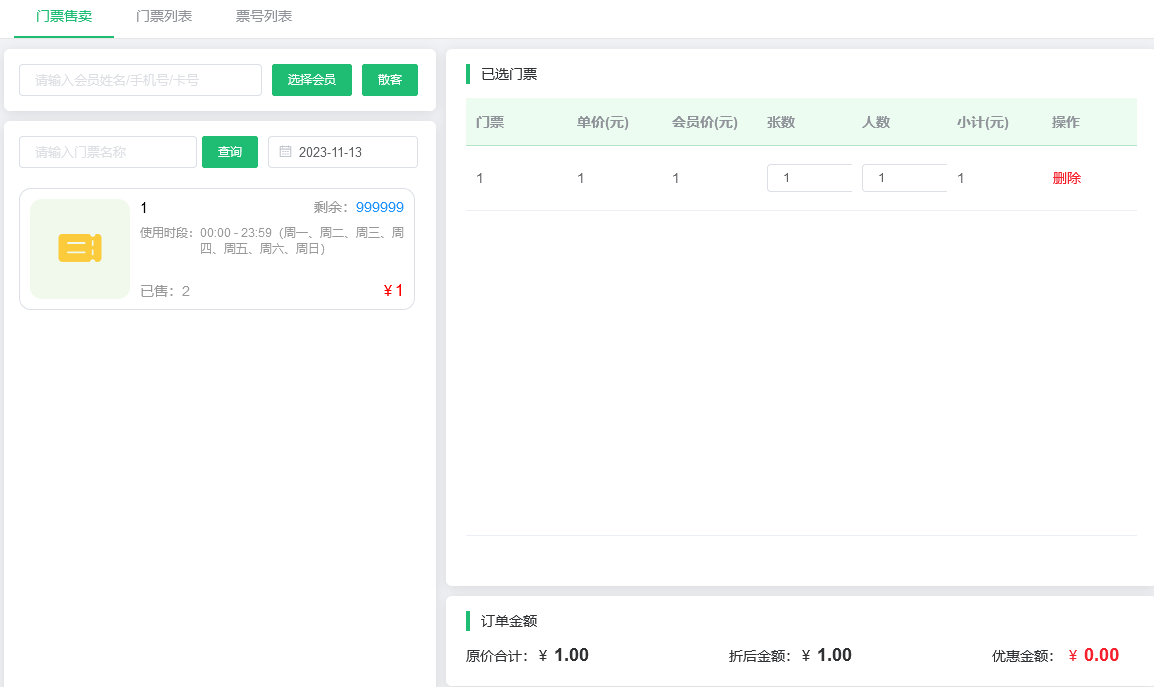Click the 查询 search button
Screen dimensions: 1154x687
point(229,152)
